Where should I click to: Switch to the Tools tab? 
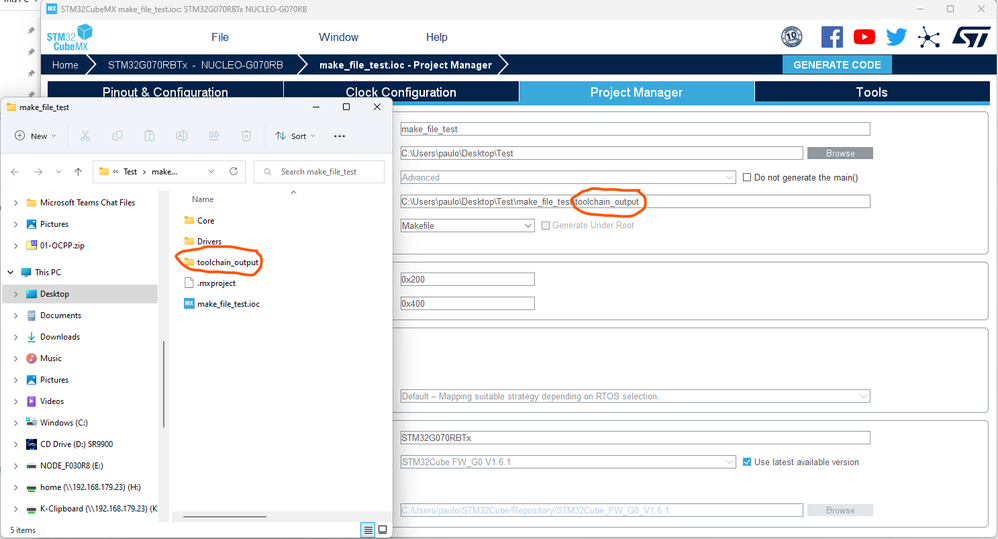(x=872, y=92)
